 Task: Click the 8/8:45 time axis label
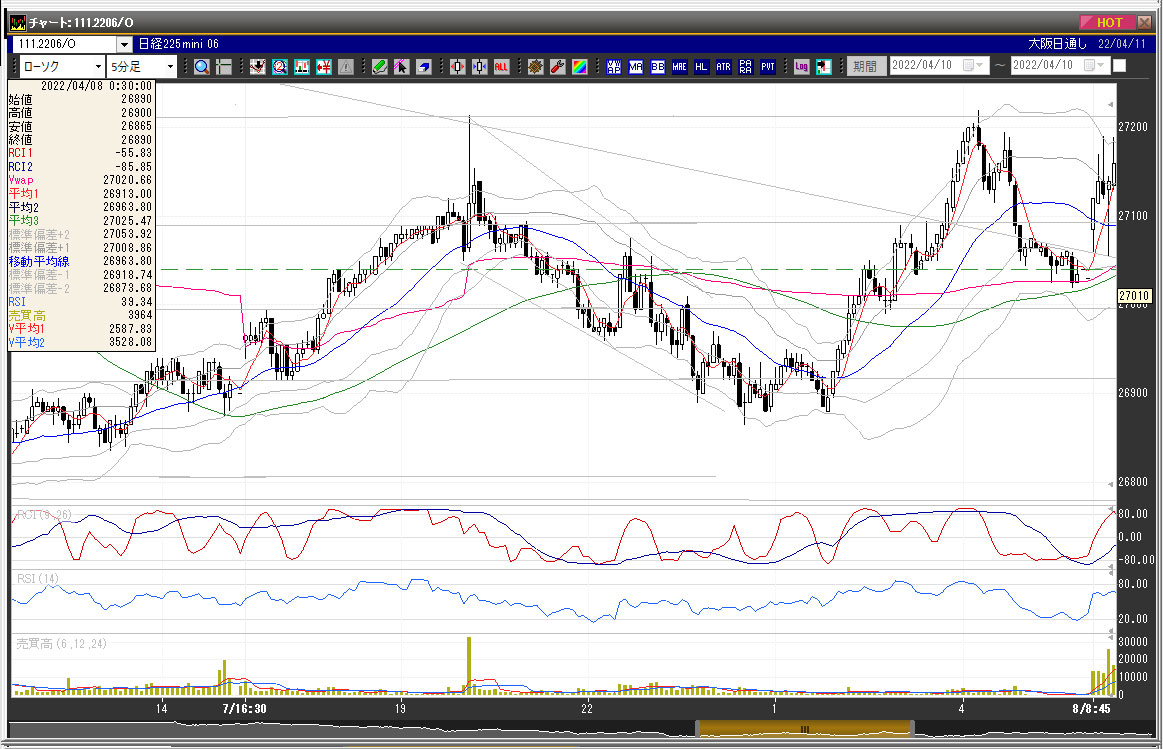coord(1091,708)
